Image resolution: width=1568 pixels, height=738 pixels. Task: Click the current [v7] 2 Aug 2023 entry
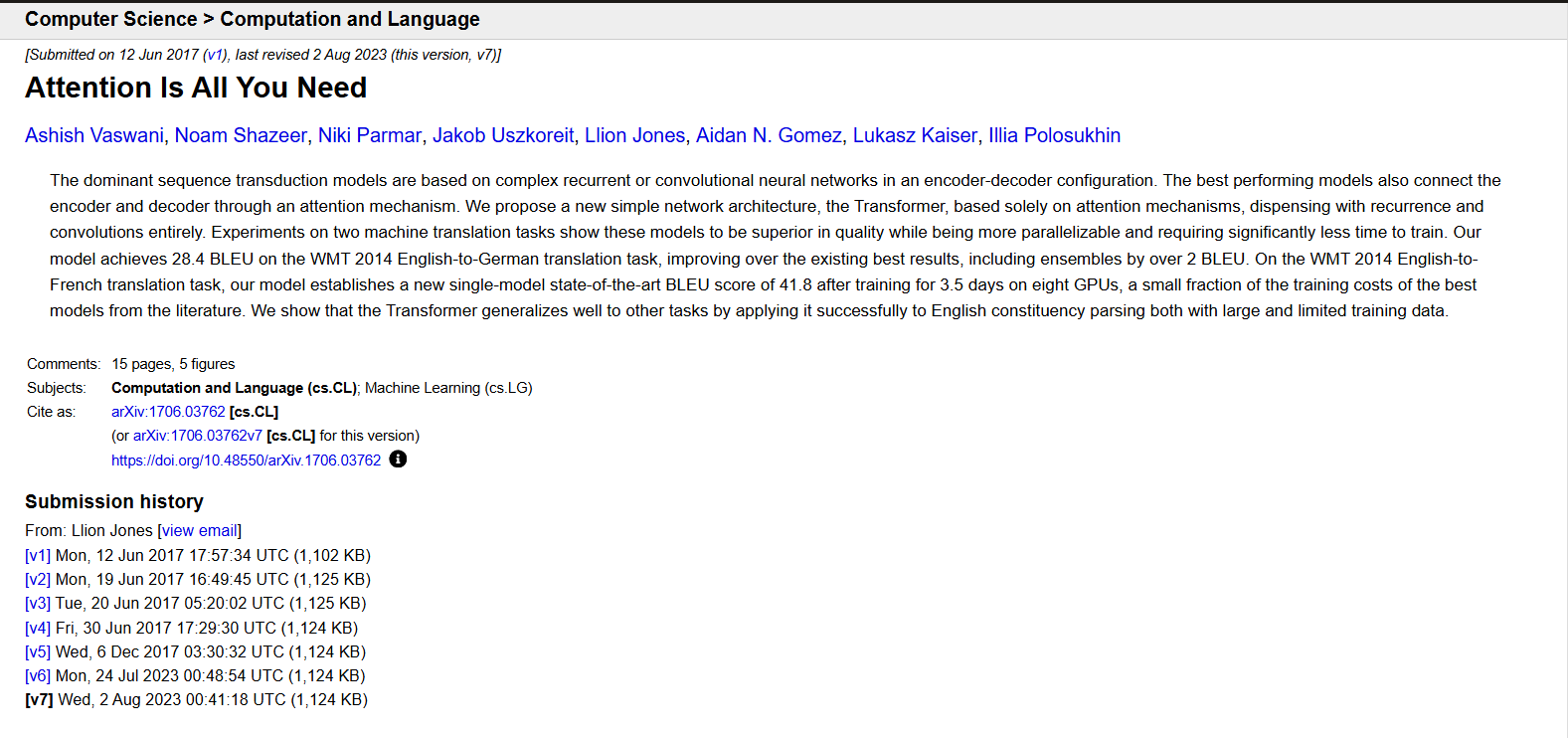[x=196, y=699]
